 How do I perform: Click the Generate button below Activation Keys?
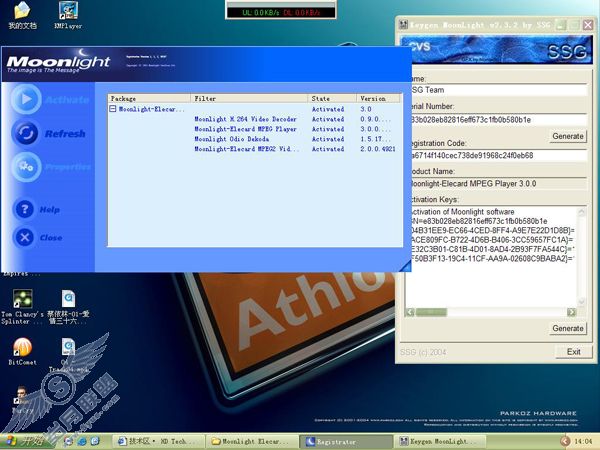point(568,328)
